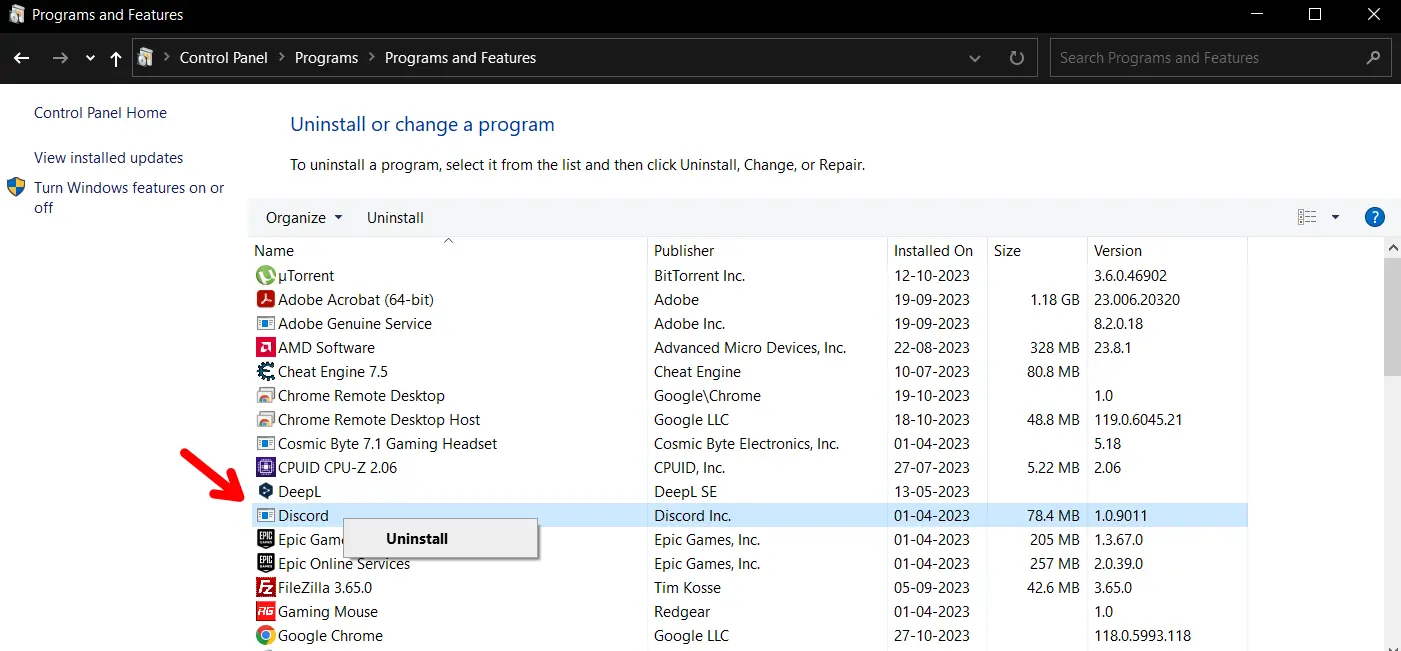Click the Programs breadcrumb
This screenshot has width=1401, height=651.
(x=326, y=58)
